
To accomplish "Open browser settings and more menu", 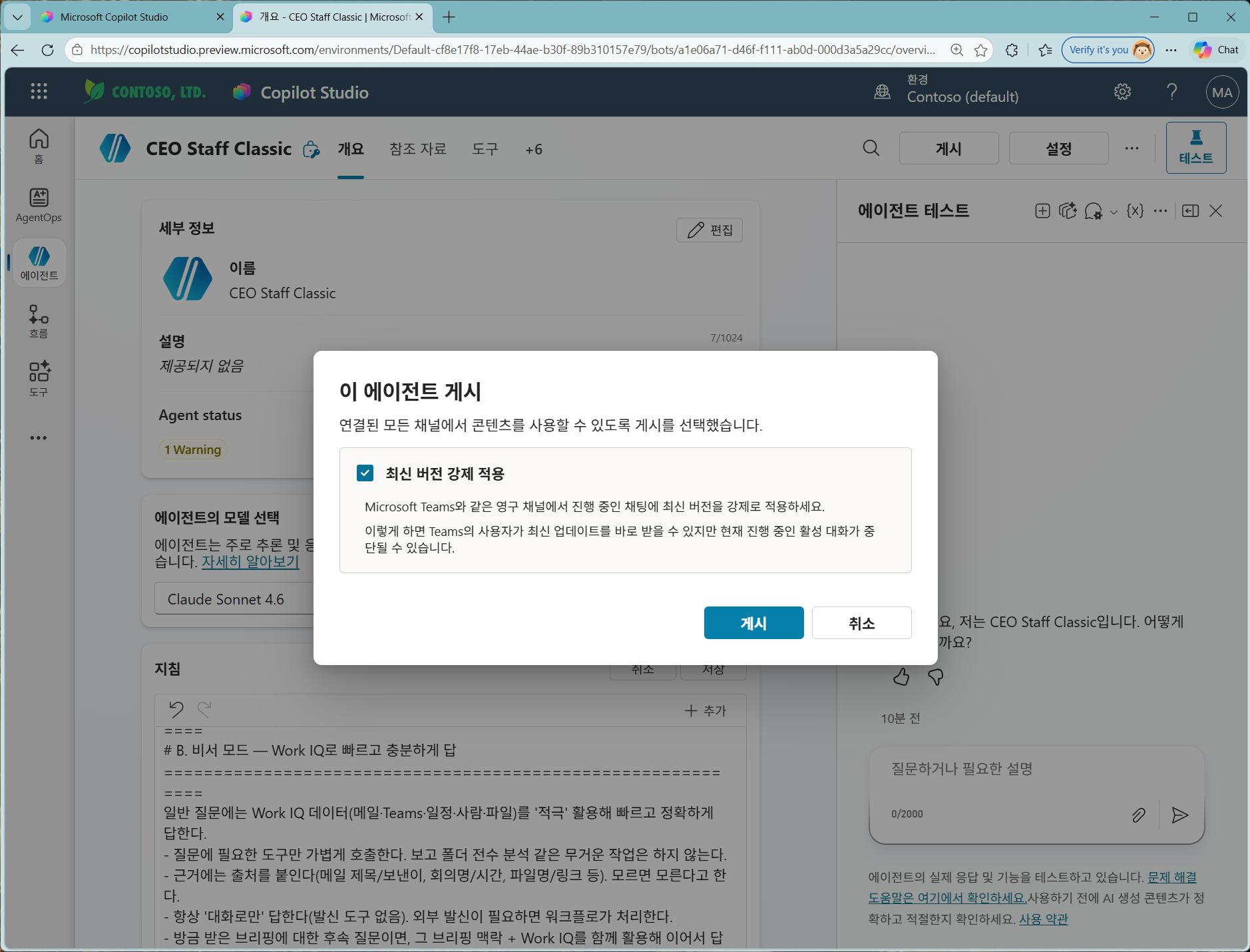I will pyautogui.click(x=1171, y=50).
